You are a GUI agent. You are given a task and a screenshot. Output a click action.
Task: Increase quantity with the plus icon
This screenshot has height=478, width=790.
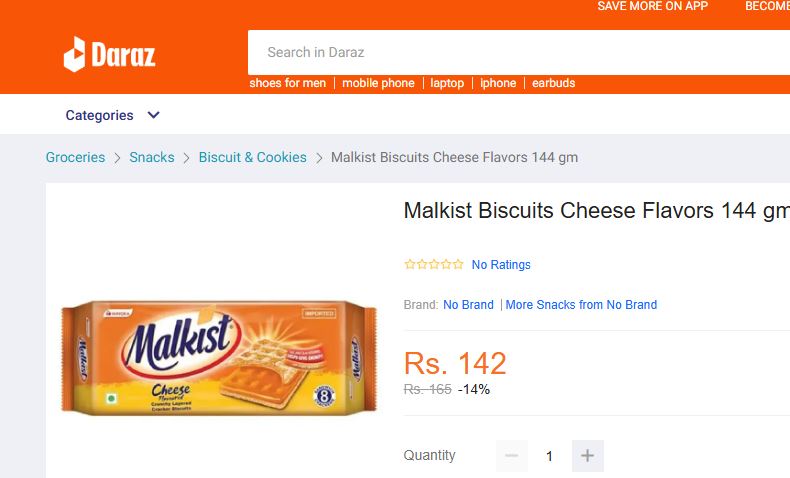click(587, 456)
